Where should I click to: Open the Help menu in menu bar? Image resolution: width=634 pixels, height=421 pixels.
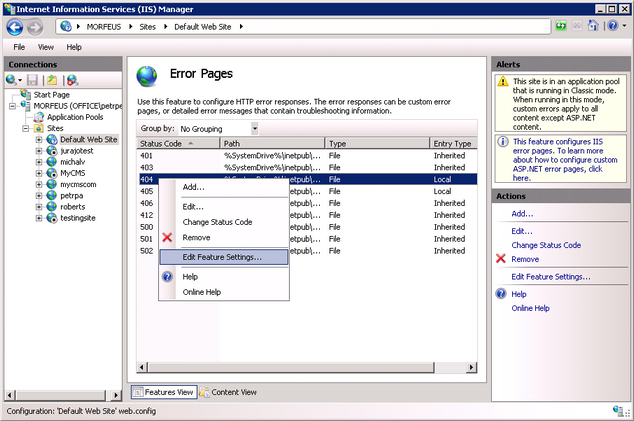pyautogui.click(x=74, y=47)
